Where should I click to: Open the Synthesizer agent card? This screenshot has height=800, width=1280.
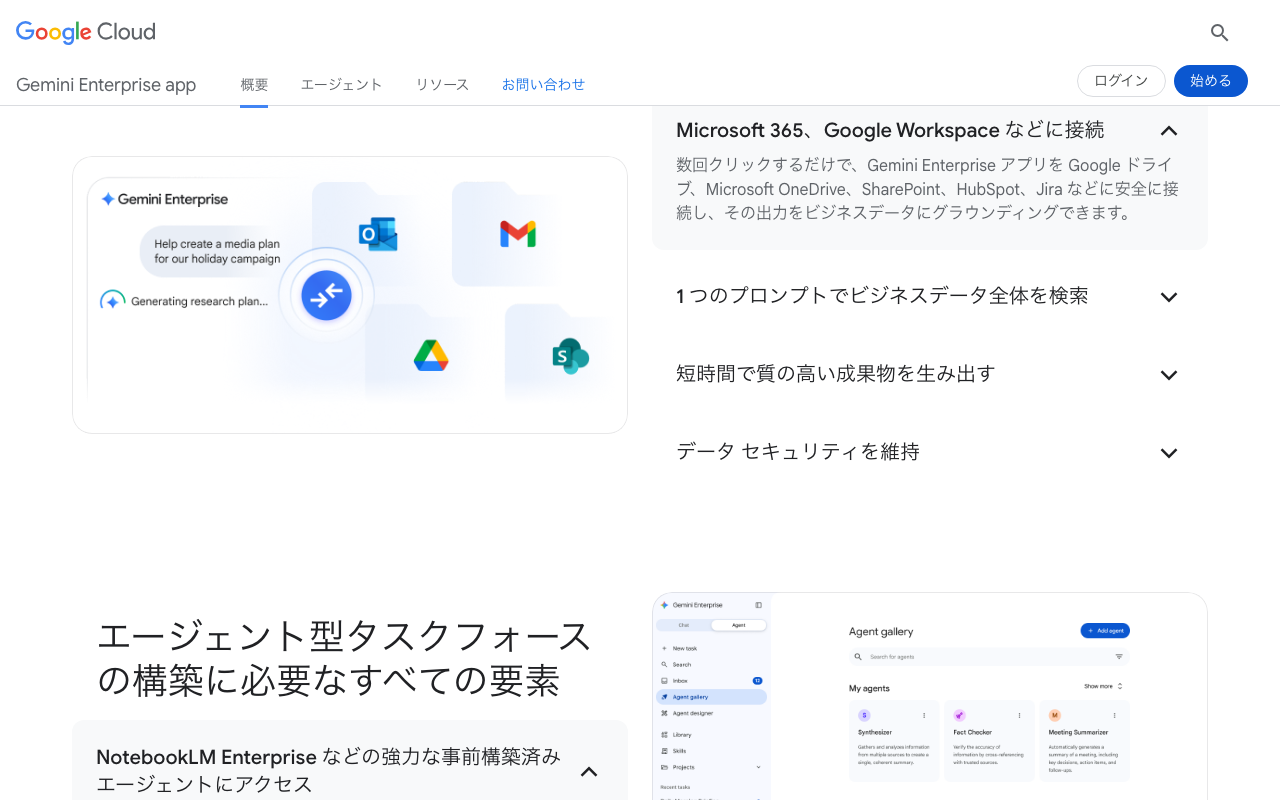pyautogui.click(x=895, y=741)
